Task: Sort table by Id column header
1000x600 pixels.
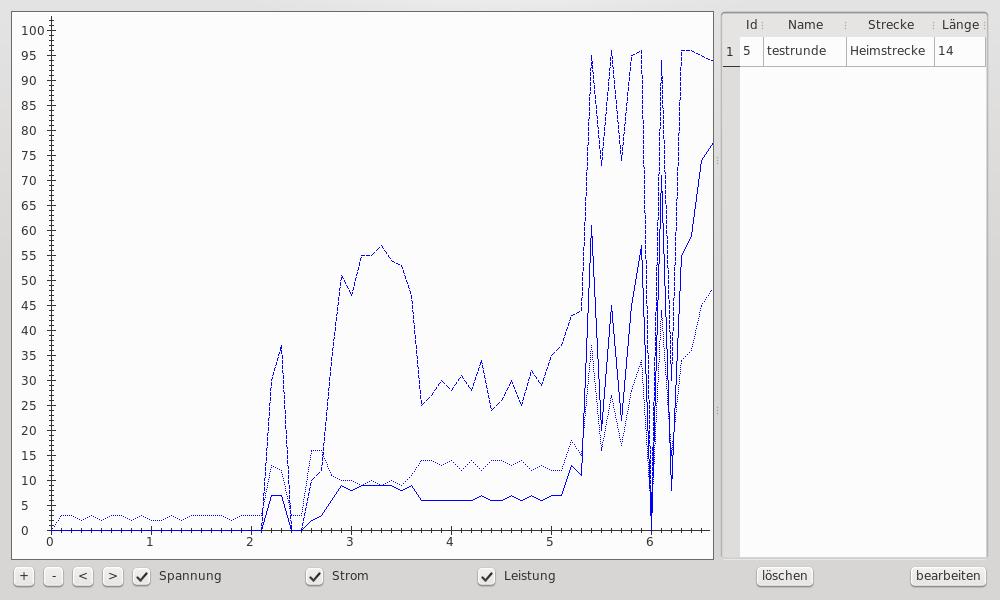Action: pyautogui.click(x=751, y=25)
